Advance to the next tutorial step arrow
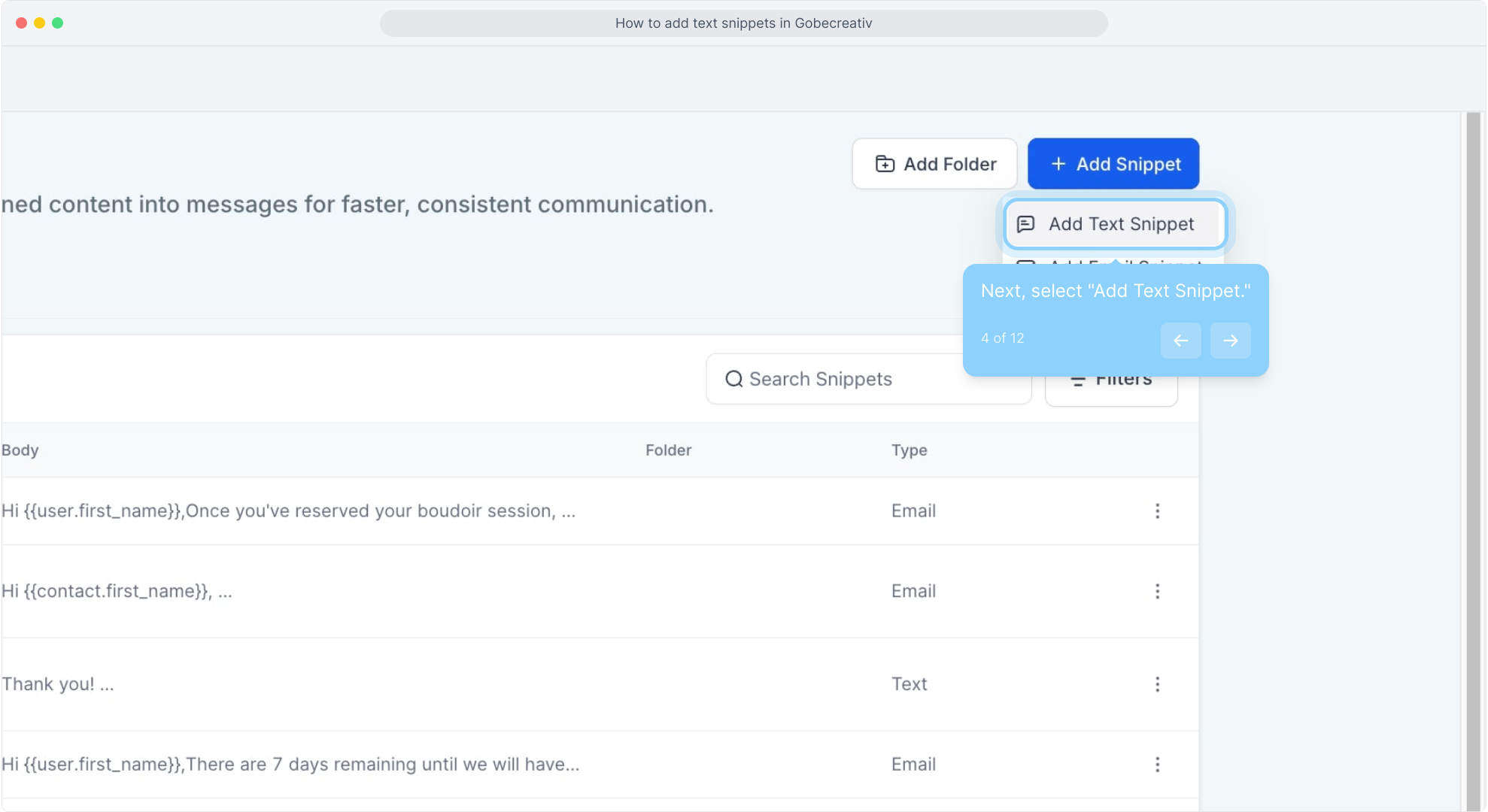 [1230, 341]
